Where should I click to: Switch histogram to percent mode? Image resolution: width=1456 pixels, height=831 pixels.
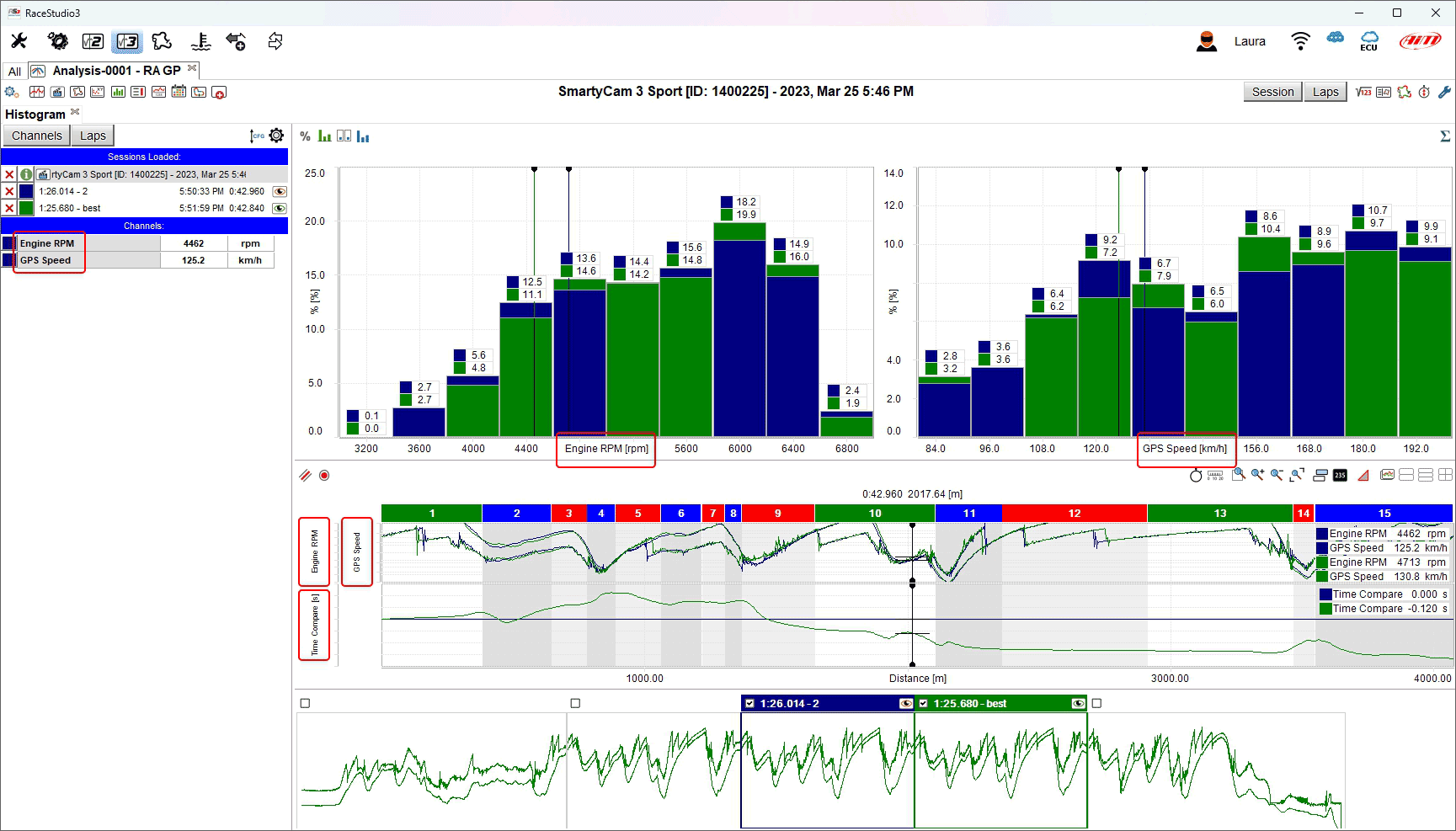(x=305, y=136)
